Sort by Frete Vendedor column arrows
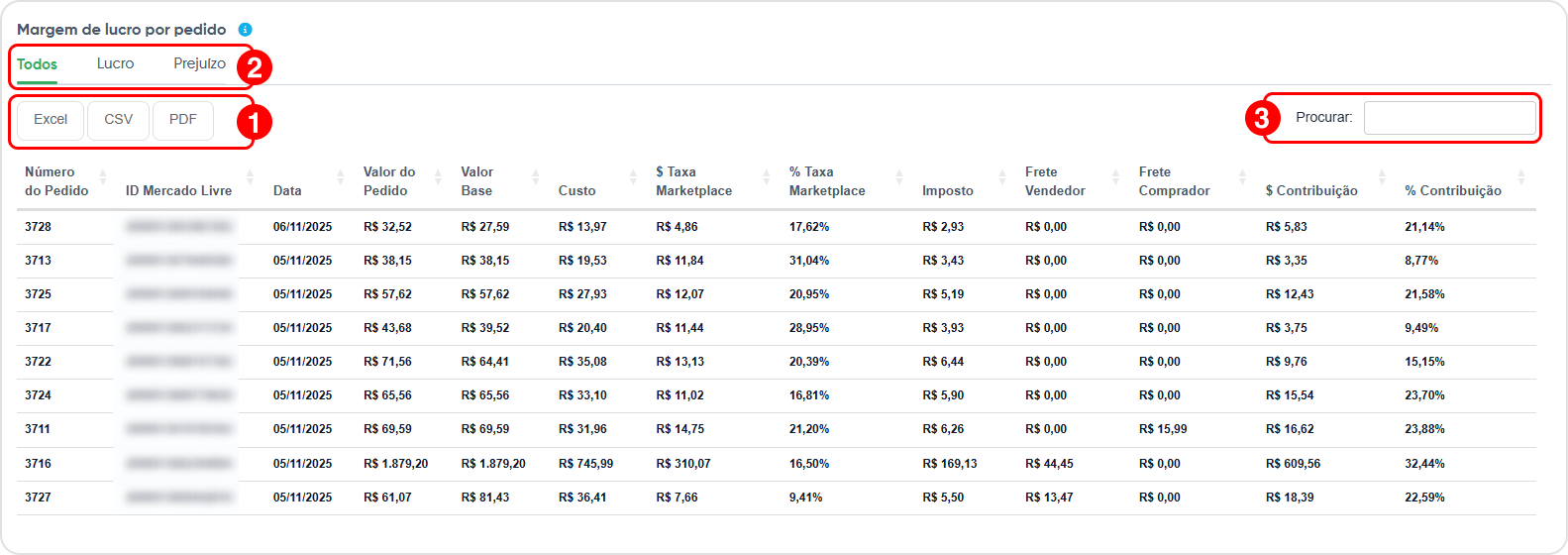This screenshot has width=1568, height=555. tap(1115, 177)
